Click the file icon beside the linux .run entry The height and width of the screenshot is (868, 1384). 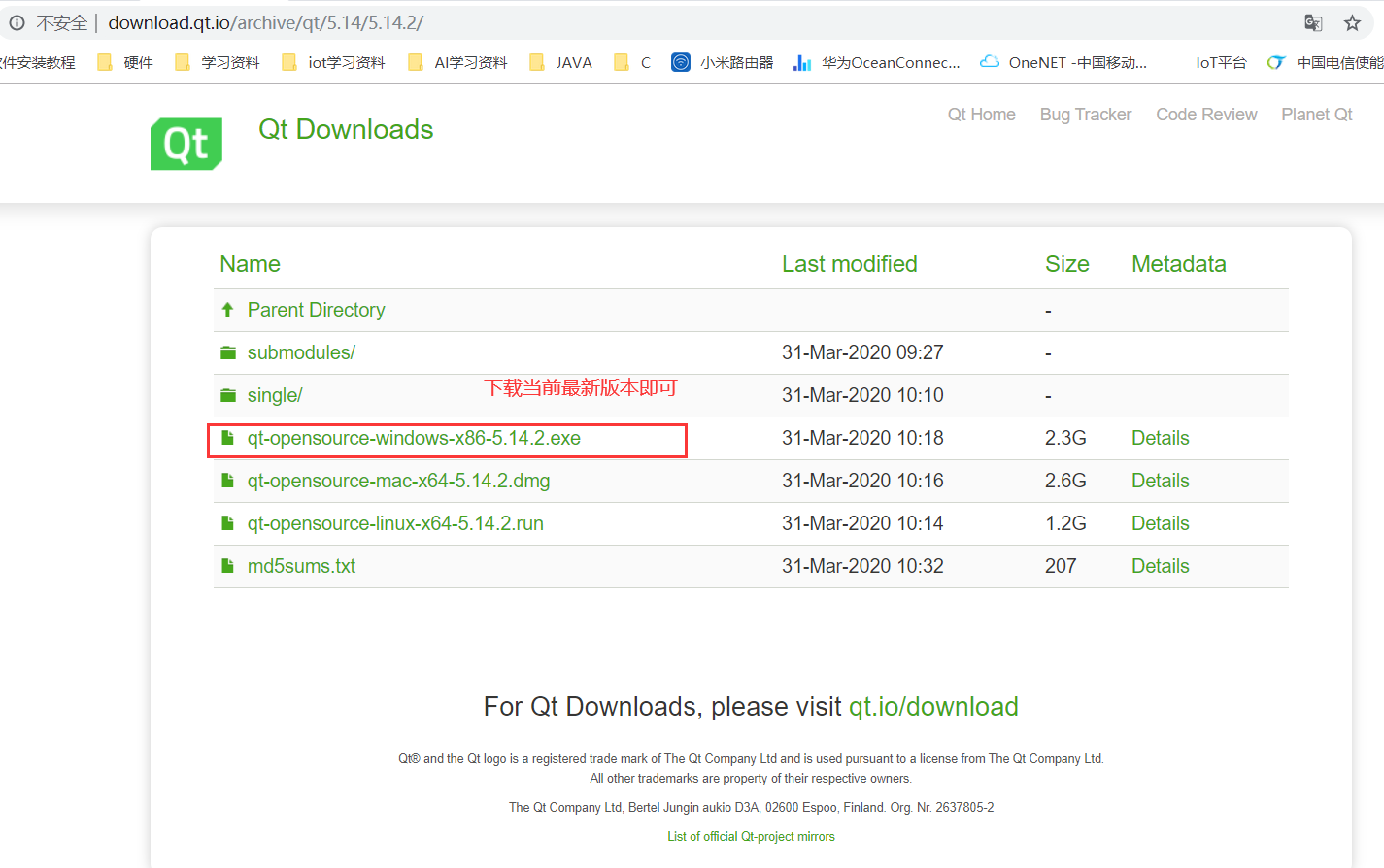click(x=226, y=522)
